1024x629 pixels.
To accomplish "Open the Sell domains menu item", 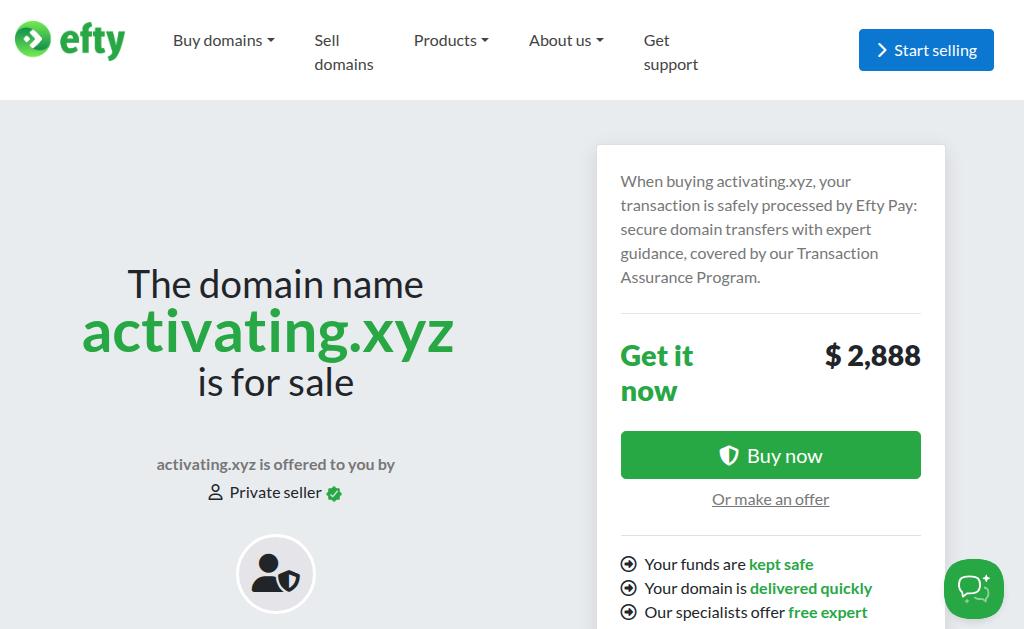I will coord(344,52).
